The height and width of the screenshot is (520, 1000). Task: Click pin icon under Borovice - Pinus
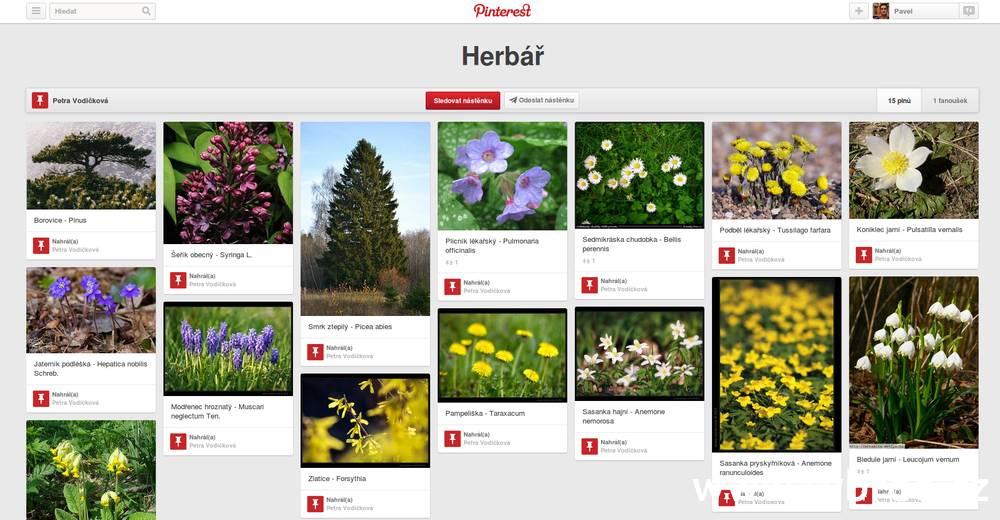coord(41,246)
